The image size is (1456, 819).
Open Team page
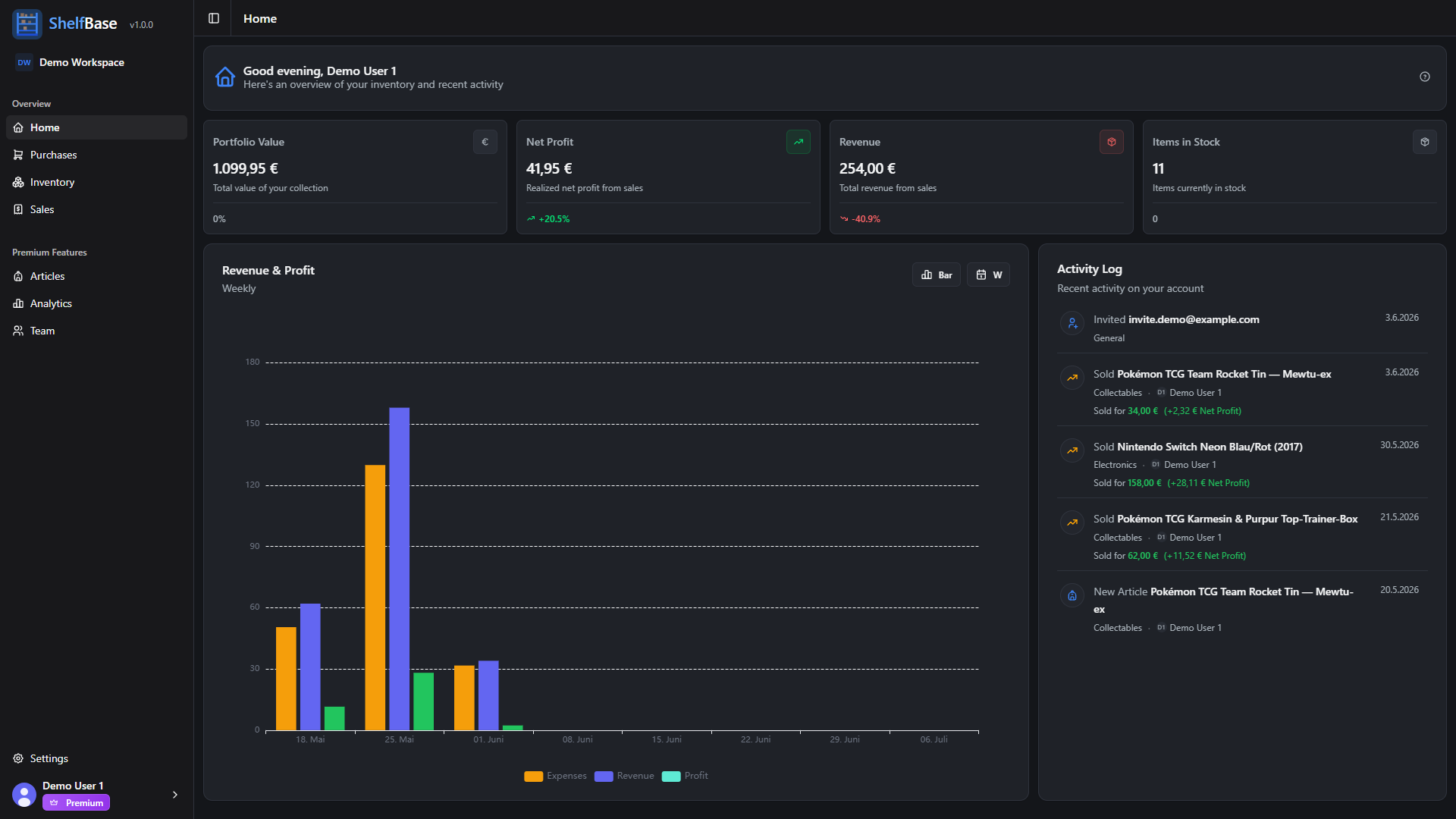click(96, 331)
